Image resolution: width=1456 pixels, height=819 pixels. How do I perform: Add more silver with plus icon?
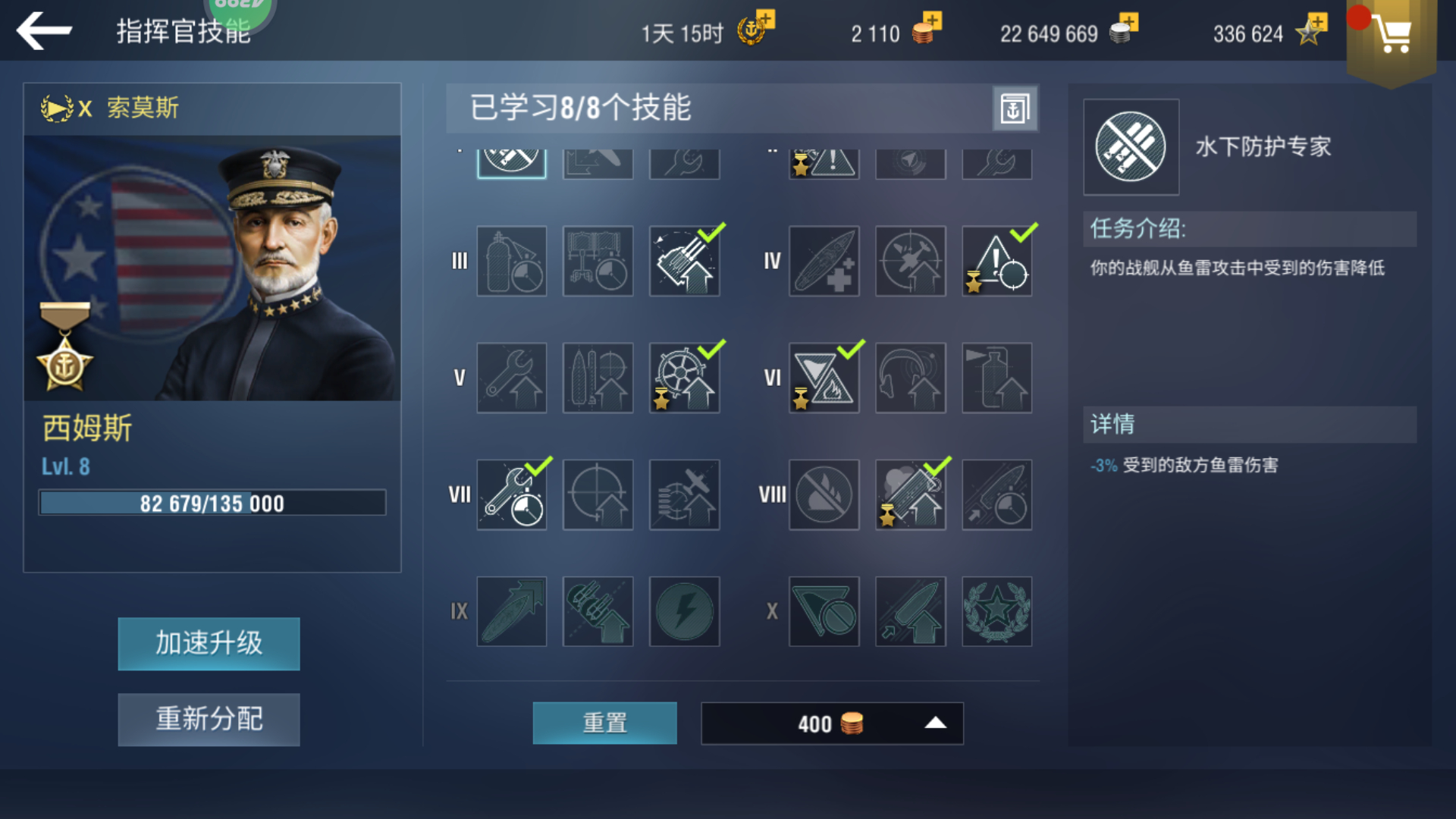1128,21
